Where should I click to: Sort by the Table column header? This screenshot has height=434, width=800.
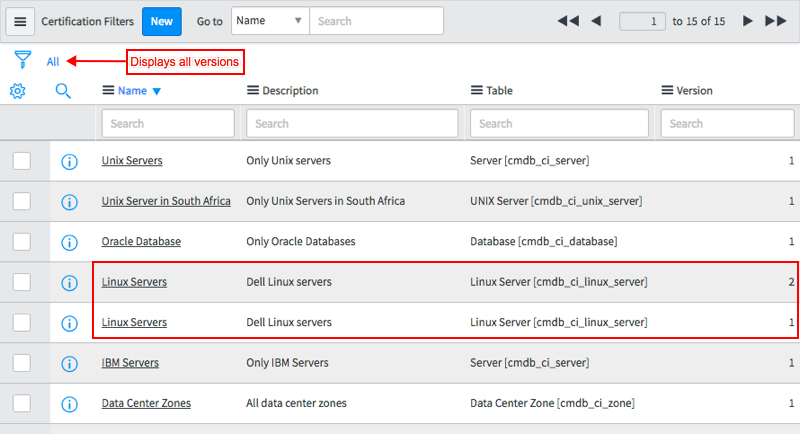click(499, 90)
